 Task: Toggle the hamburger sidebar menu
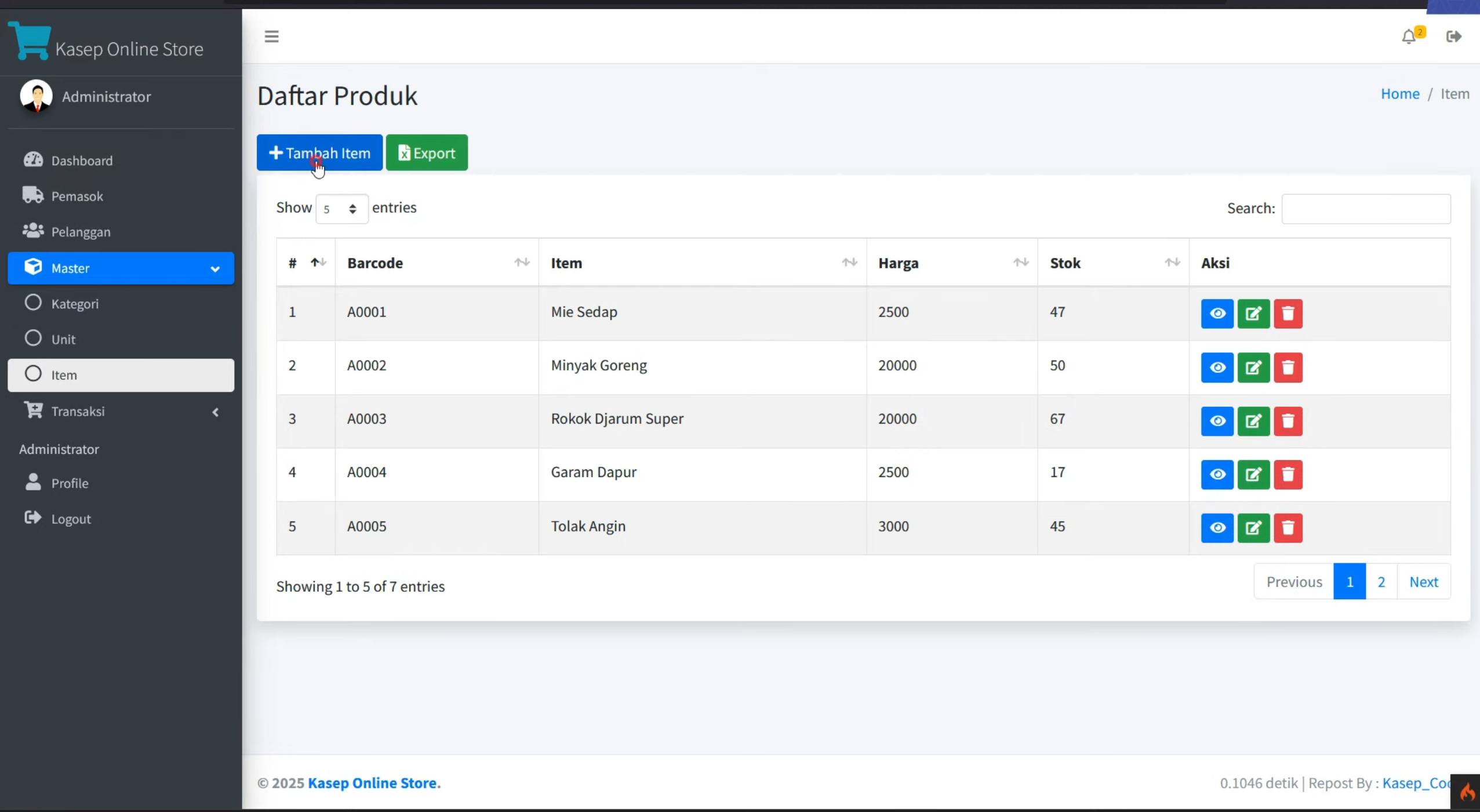pos(271,37)
